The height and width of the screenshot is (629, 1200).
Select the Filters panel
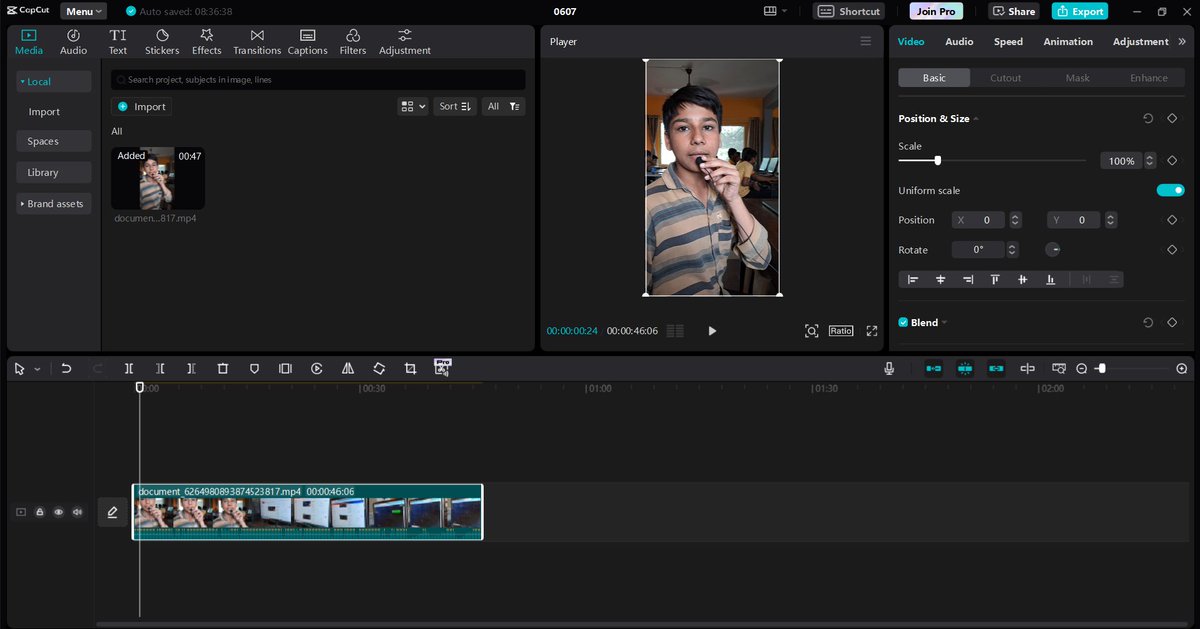(x=352, y=40)
